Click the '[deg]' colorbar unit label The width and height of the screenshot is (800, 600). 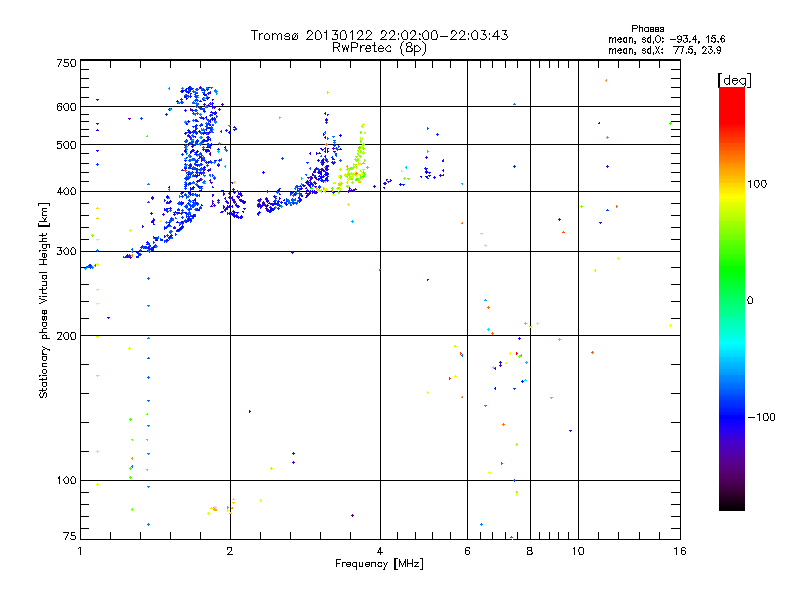tap(734, 80)
